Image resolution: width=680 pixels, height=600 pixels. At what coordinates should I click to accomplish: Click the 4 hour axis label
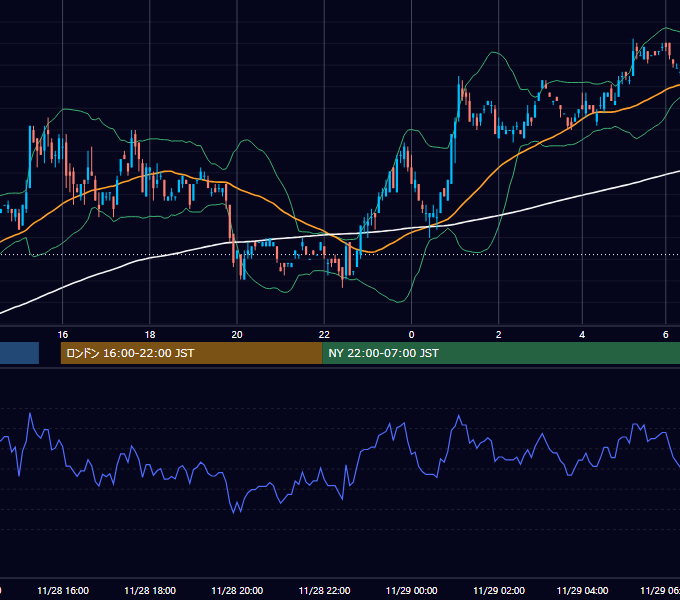[x=582, y=335]
